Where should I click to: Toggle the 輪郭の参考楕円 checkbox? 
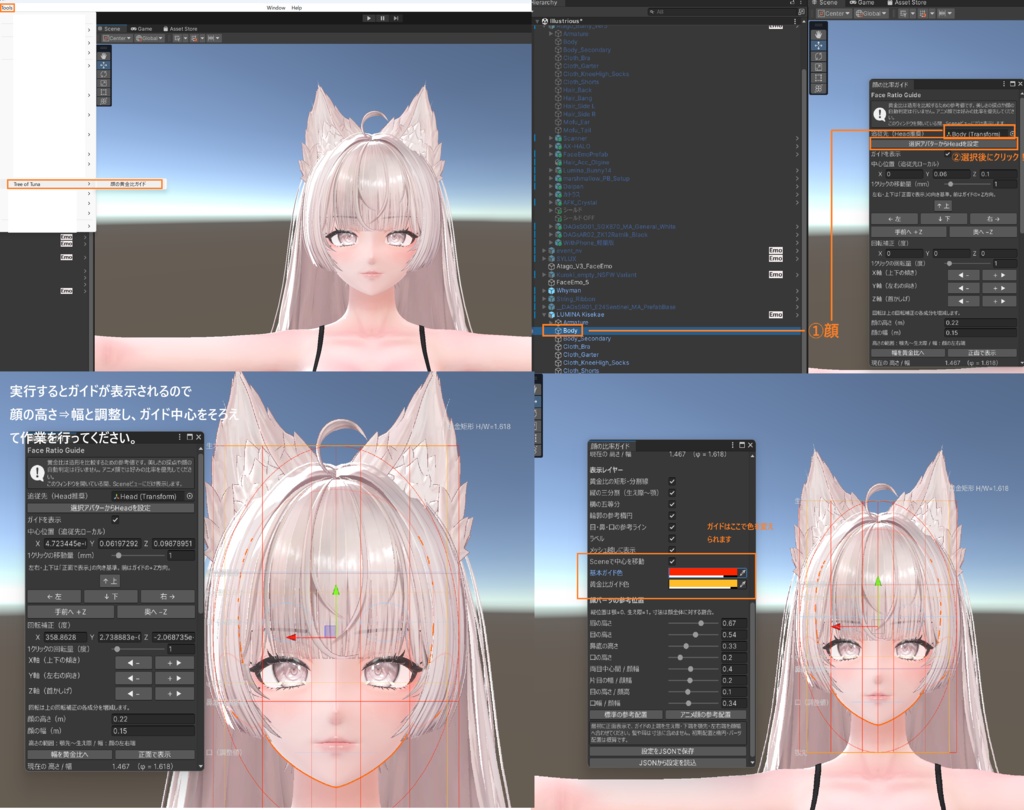(672, 515)
